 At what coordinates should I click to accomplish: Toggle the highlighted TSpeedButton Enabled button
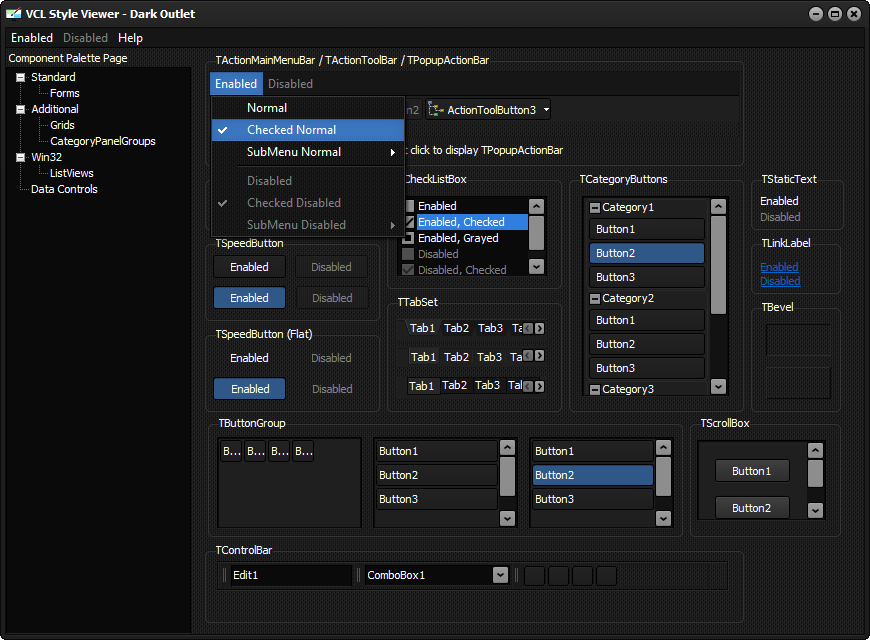tap(250, 298)
